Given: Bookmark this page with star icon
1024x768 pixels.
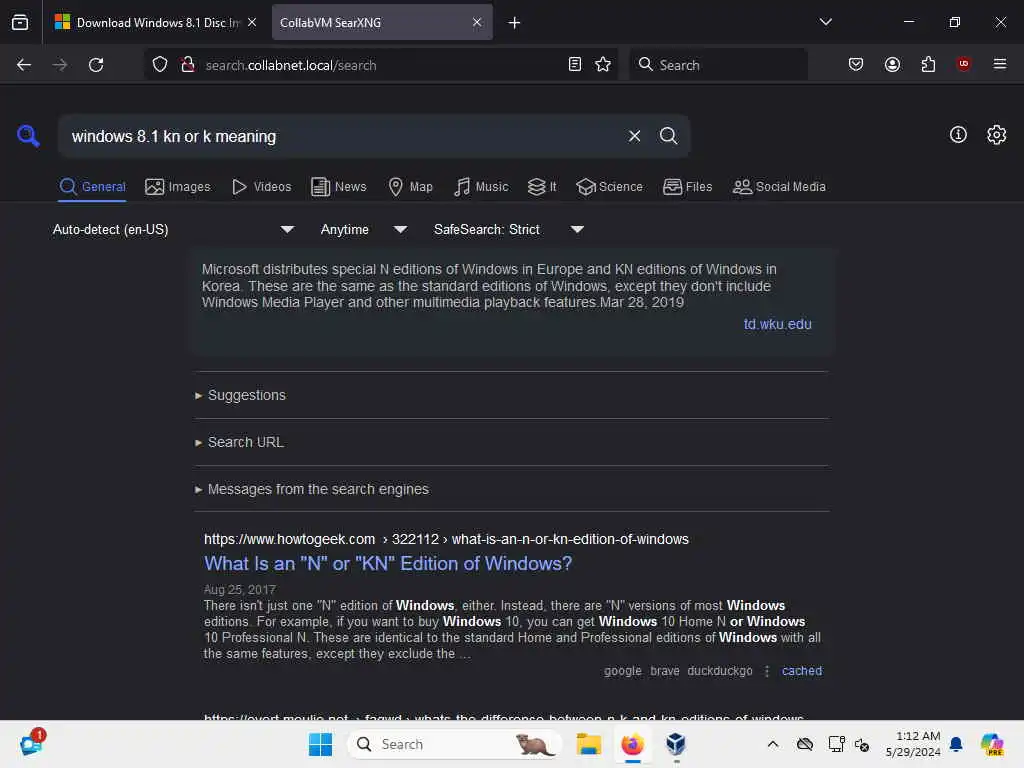Looking at the screenshot, I should coord(603,65).
